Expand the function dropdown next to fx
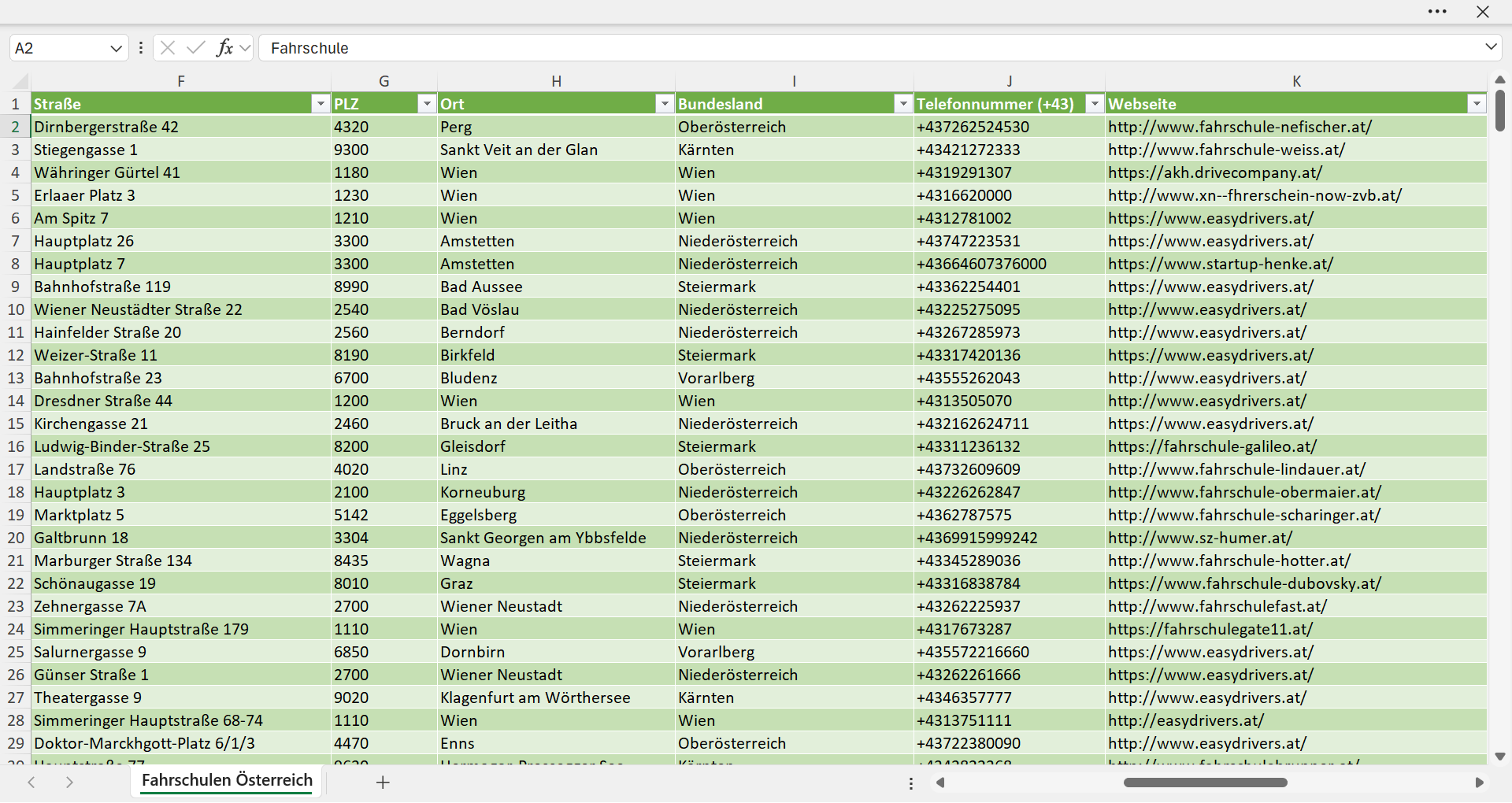The width and height of the screenshot is (1512, 803). (x=245, y=48)
